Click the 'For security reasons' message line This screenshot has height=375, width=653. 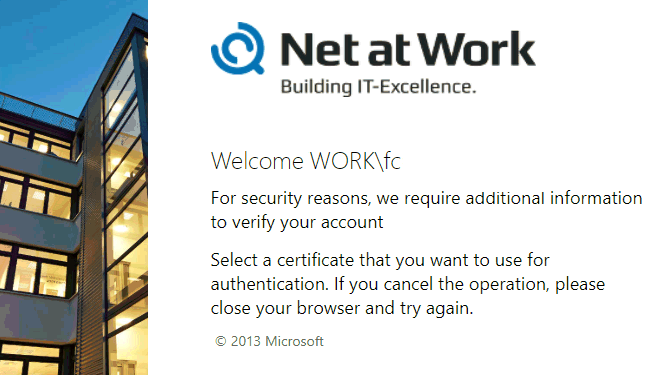[426, 198]
